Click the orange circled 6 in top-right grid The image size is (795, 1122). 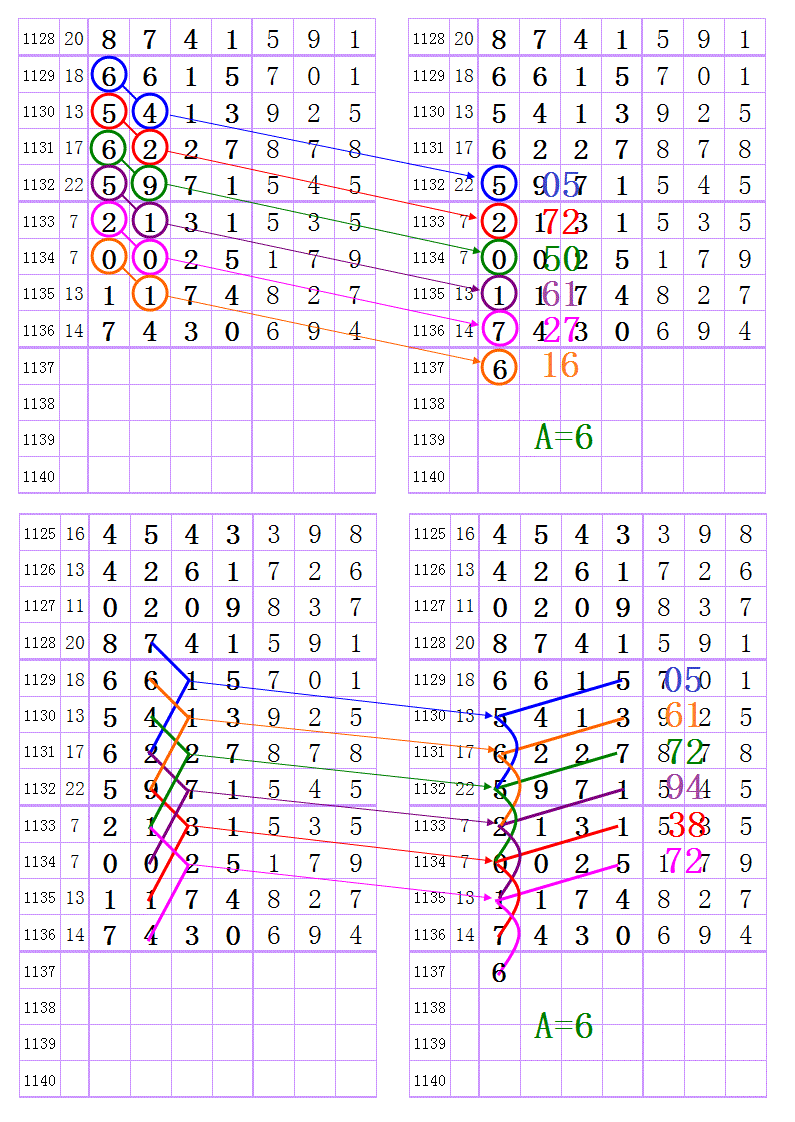pos(498,368)
